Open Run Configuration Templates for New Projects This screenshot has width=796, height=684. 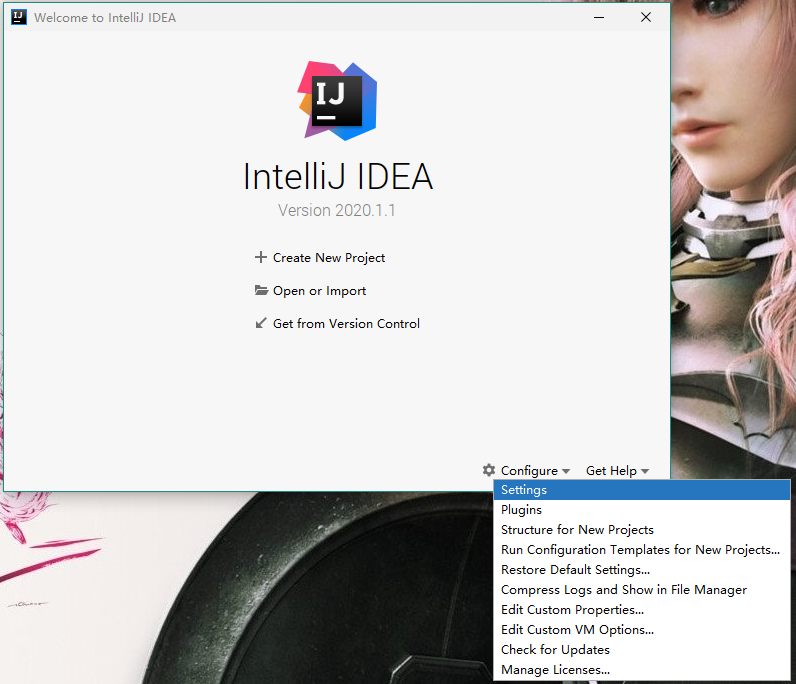tap(642, 550)
